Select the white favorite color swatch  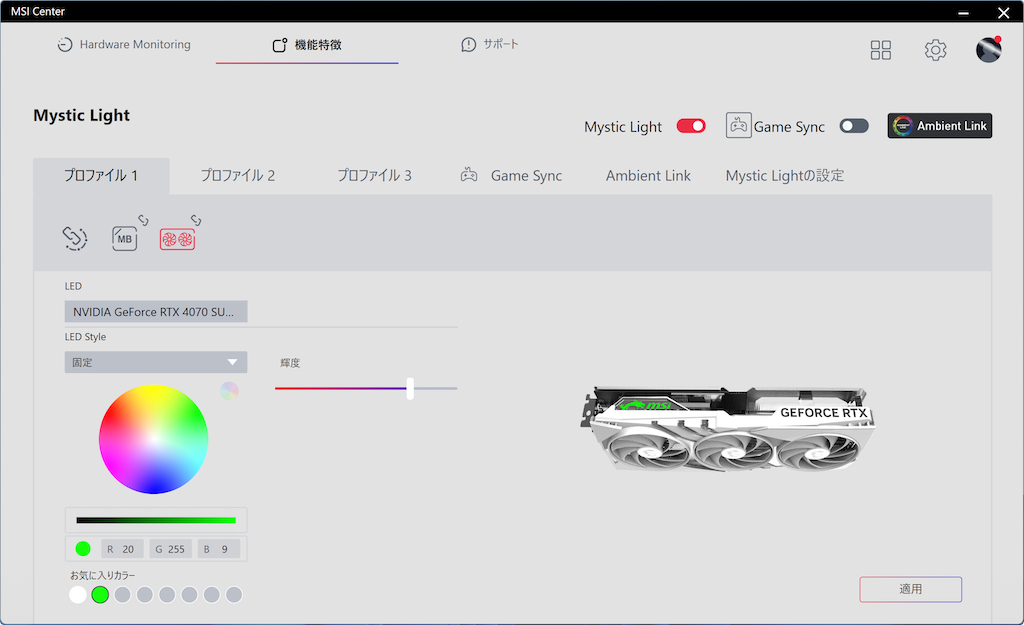coord(78,594)
